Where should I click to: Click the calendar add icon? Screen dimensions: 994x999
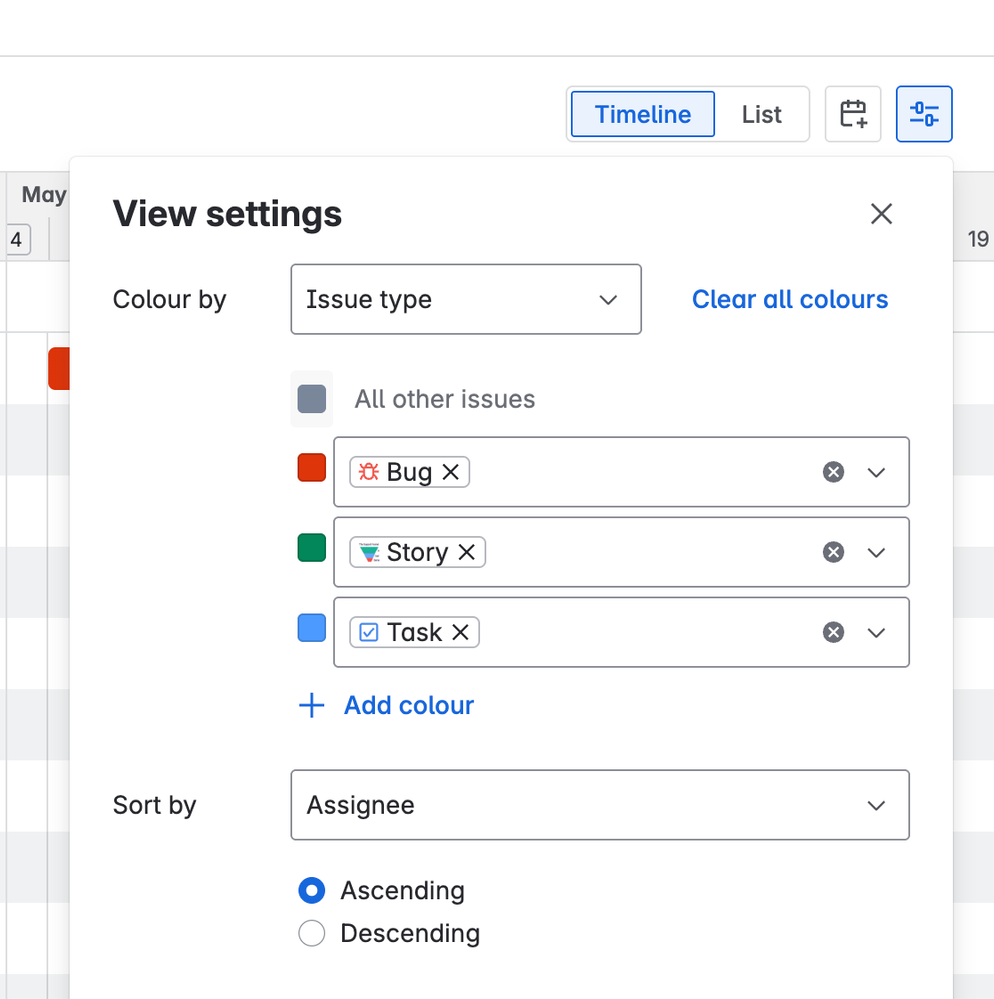pyautogui.click(x=853, y=114)
